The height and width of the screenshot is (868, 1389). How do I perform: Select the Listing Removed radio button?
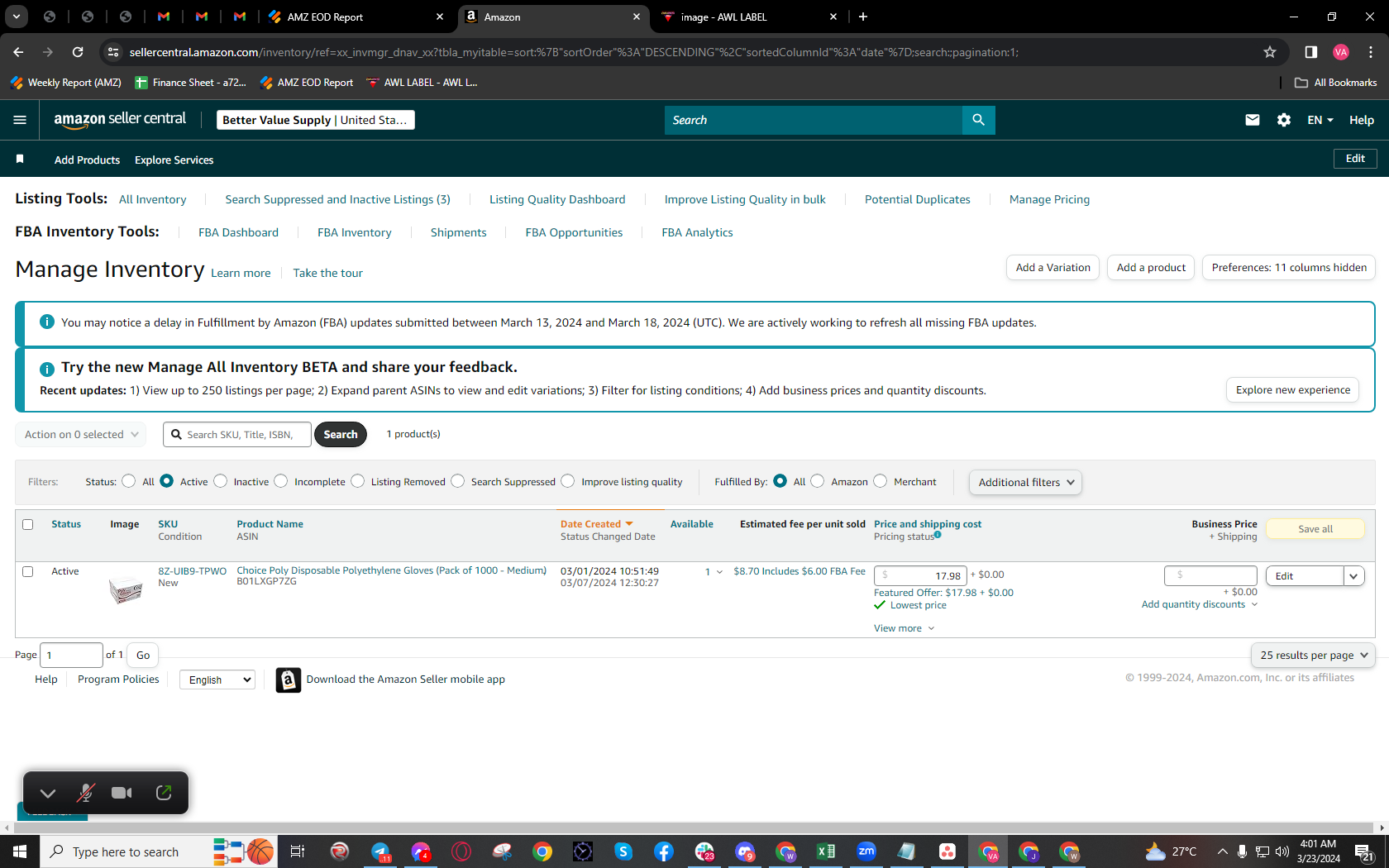[358, 481]
